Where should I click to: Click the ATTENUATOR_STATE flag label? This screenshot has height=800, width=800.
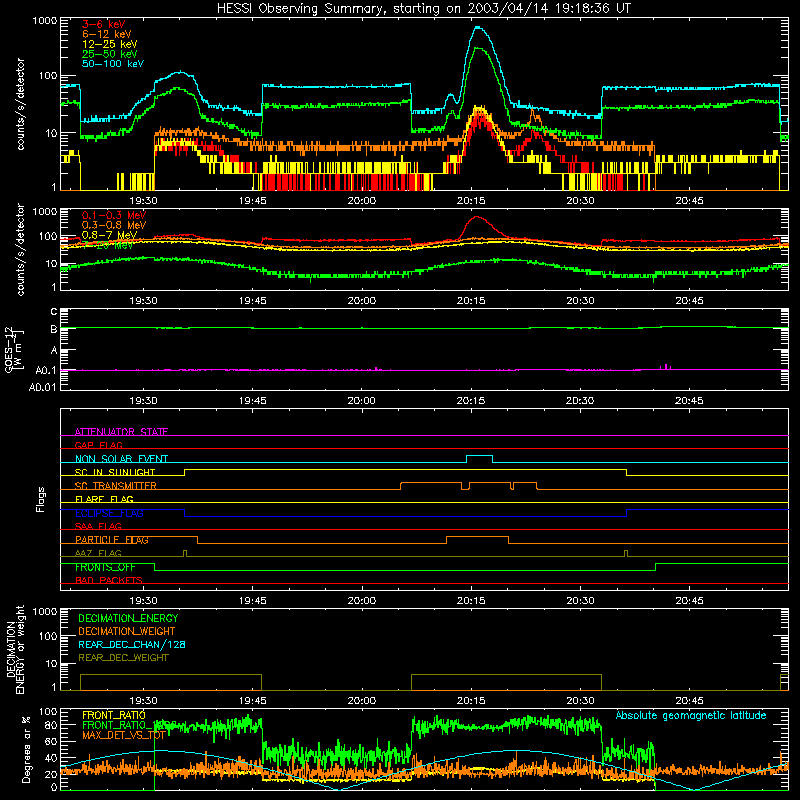pos(121,432)
